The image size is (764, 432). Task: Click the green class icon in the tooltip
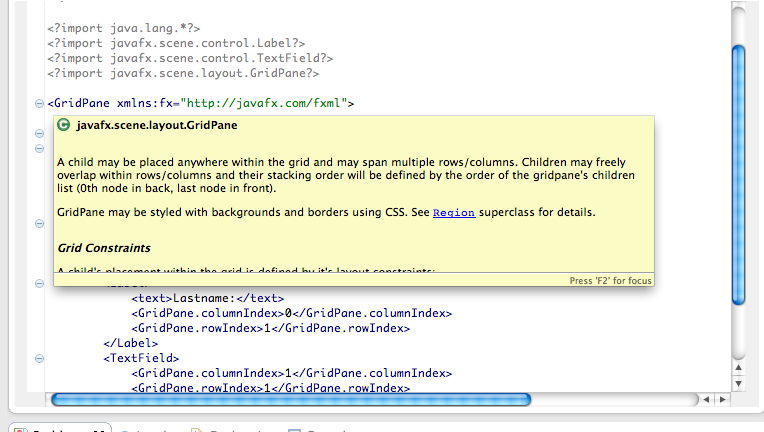(64, 125)
